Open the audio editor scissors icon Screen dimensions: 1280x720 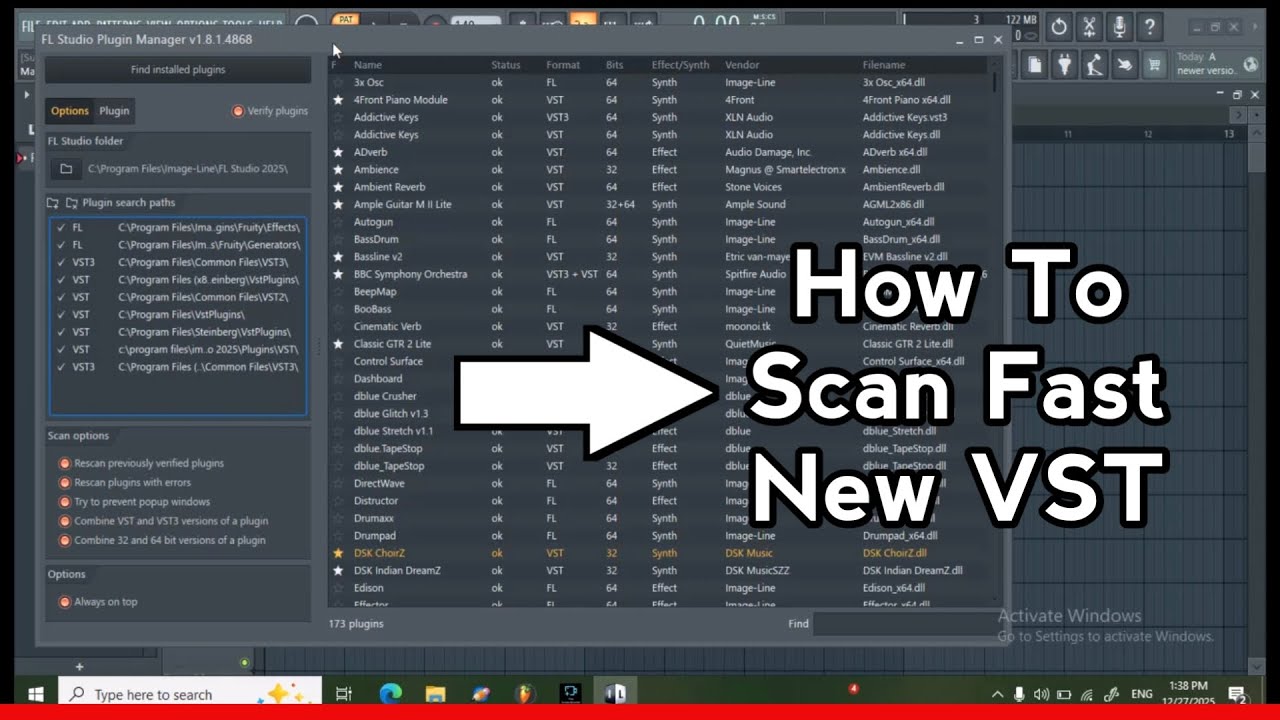(1091, 27)
